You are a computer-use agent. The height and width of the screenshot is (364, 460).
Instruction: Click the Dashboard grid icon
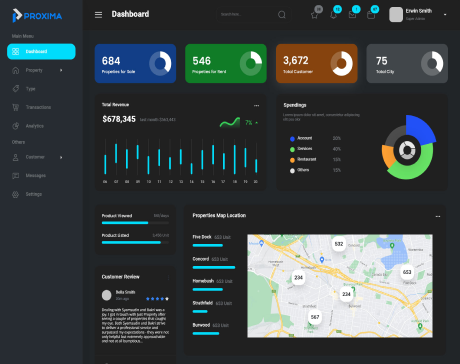click(x=15, y=52)
